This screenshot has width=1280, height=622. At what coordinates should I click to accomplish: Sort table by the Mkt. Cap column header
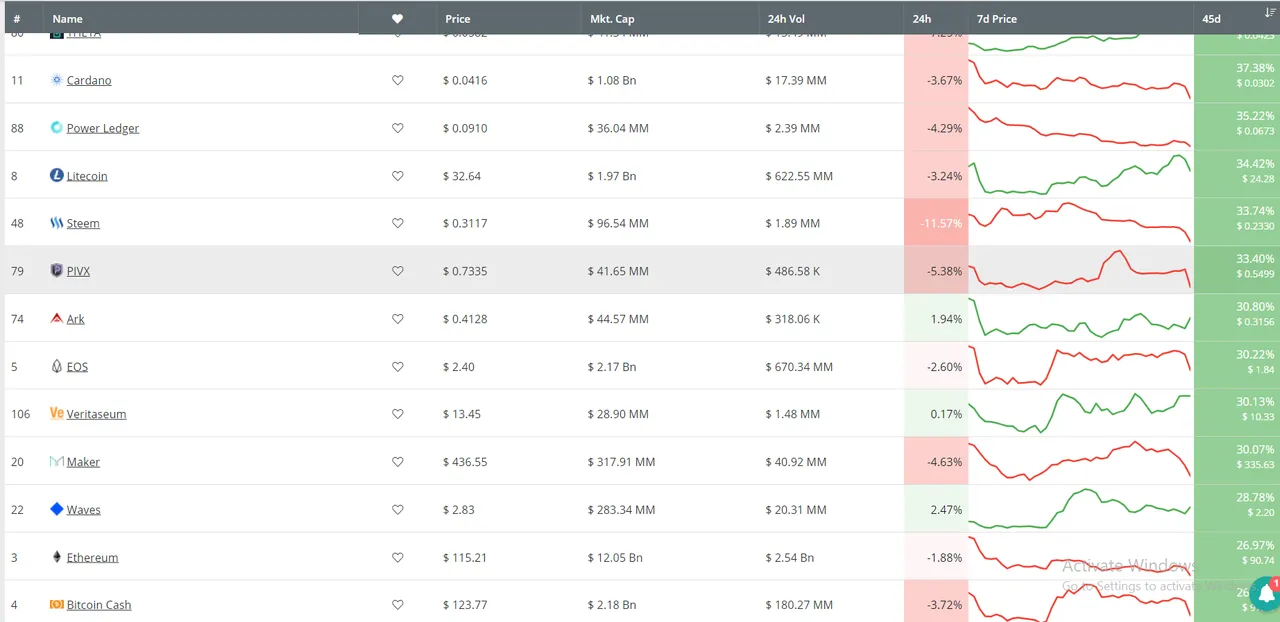click(x=612, y=19)
